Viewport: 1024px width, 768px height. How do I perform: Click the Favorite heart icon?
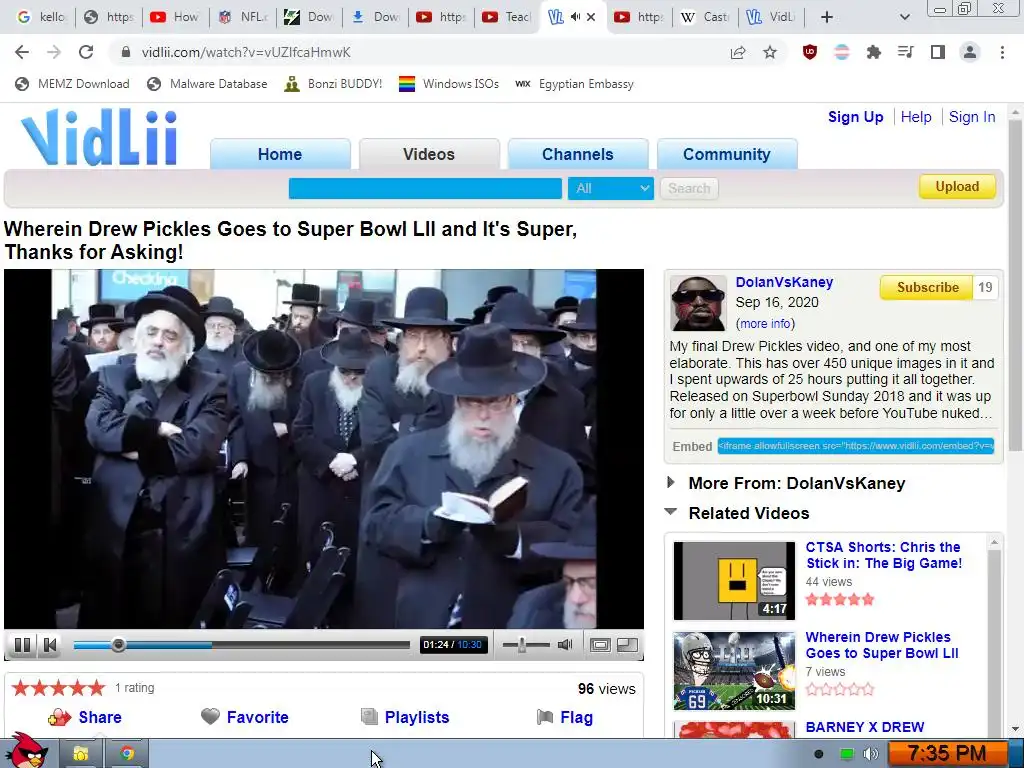[210, 717]
